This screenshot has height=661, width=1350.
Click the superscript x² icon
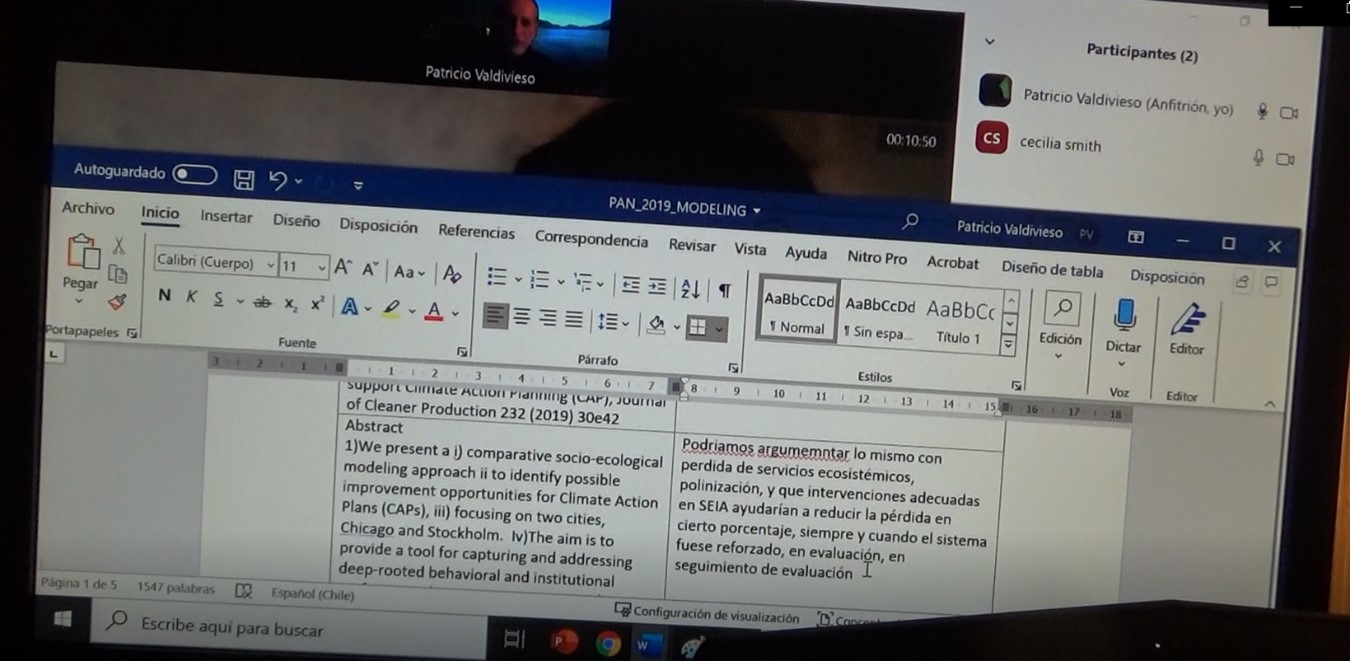click(317, 304)
